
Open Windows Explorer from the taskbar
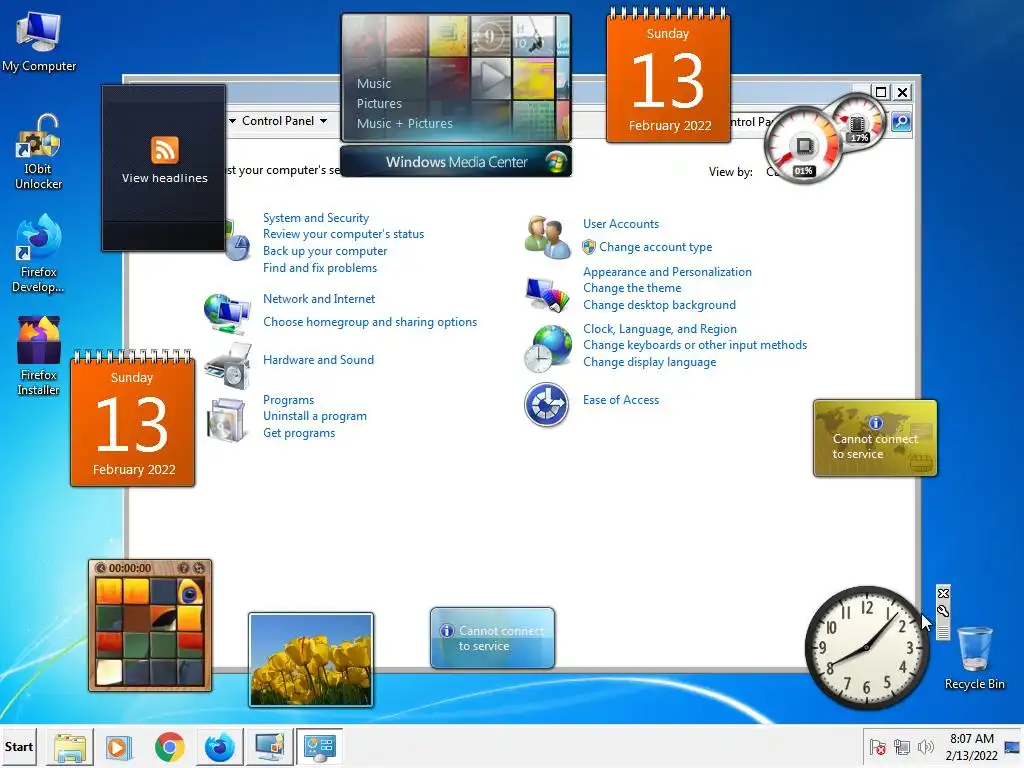[x=70, y=746]
